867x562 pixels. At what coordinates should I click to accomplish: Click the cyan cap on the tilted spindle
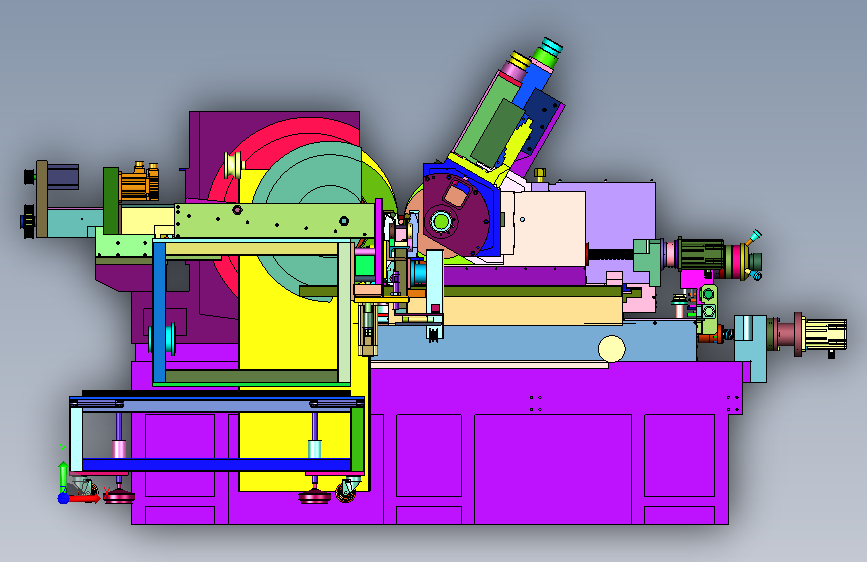551,46
